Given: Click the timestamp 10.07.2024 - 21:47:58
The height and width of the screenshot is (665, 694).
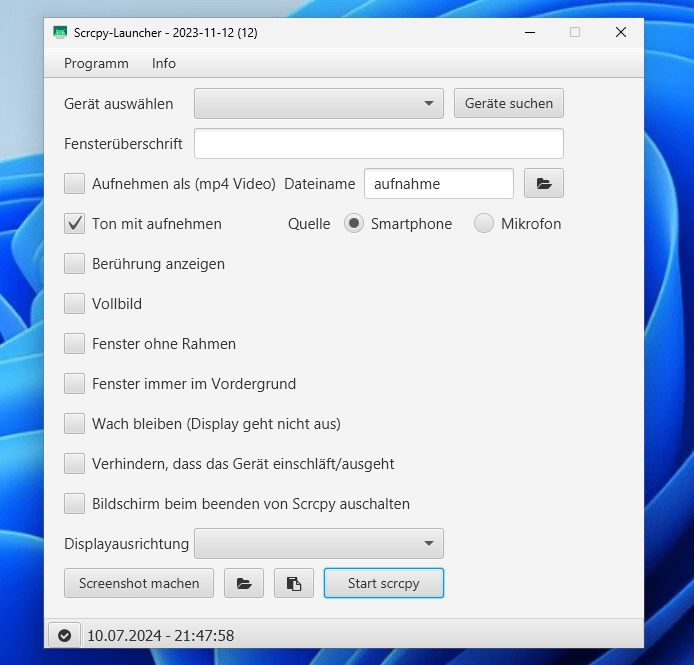Looking at the screenshot, I should click(x=161, y=636).
